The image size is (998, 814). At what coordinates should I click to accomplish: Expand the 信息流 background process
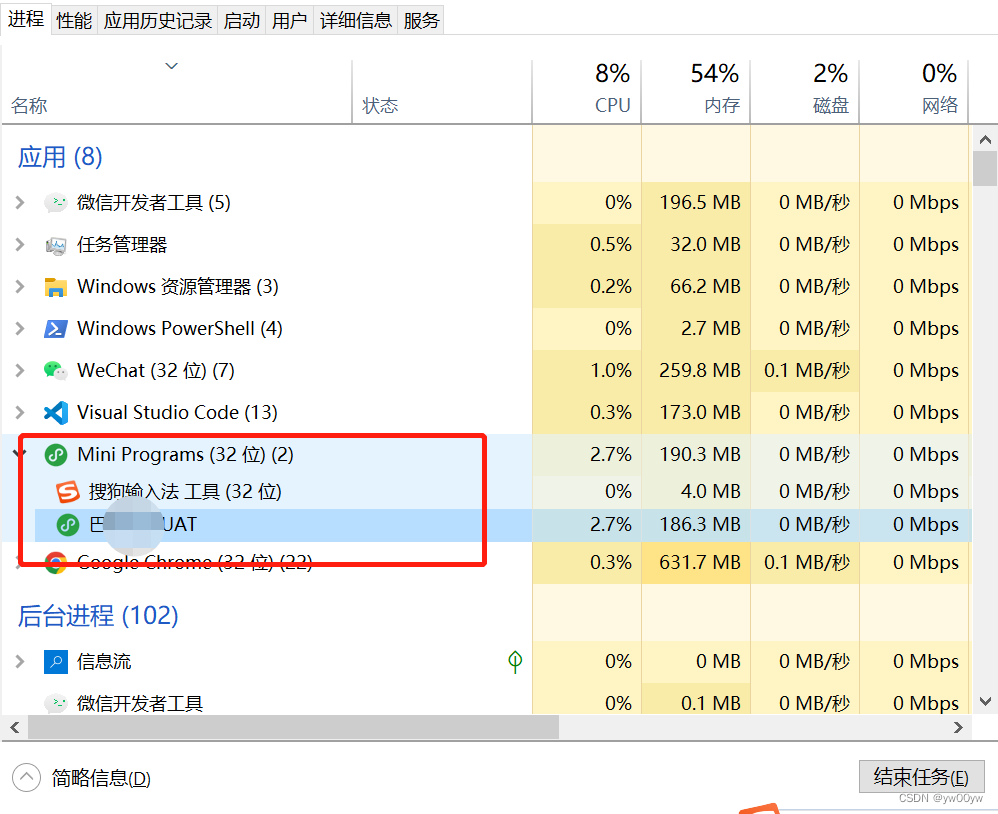pos(20,662)
